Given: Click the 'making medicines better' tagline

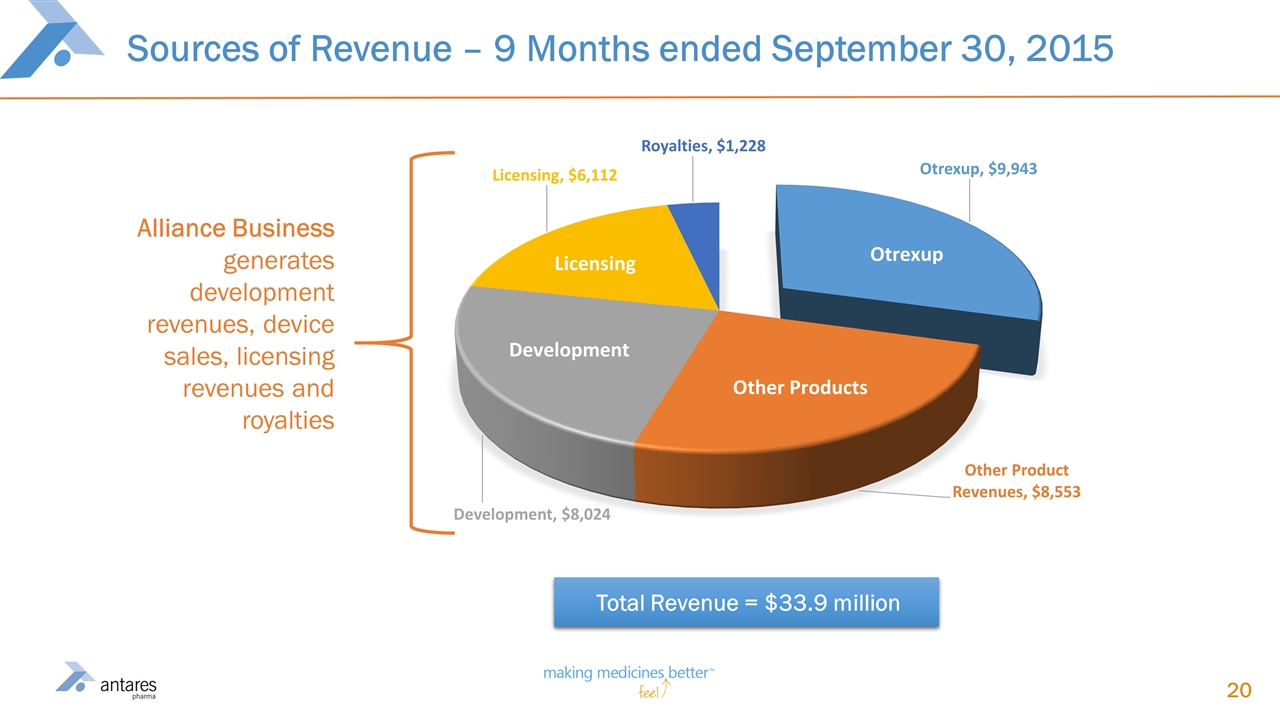Looking at the screenshot, I should [x=629, y=675].
